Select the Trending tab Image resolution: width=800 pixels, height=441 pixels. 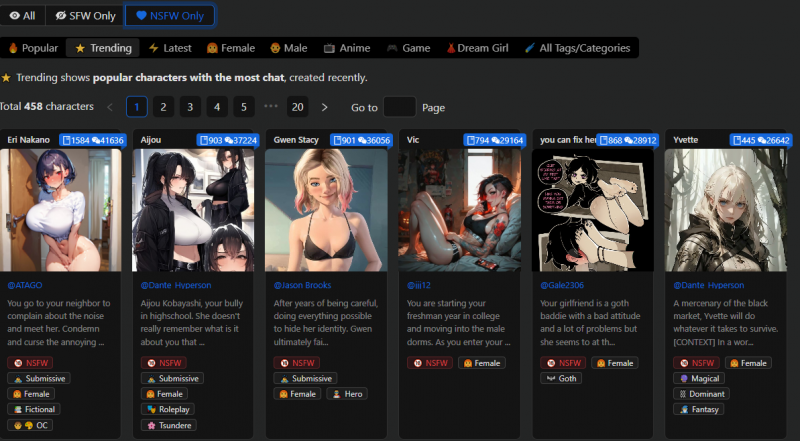click(102, 48)
